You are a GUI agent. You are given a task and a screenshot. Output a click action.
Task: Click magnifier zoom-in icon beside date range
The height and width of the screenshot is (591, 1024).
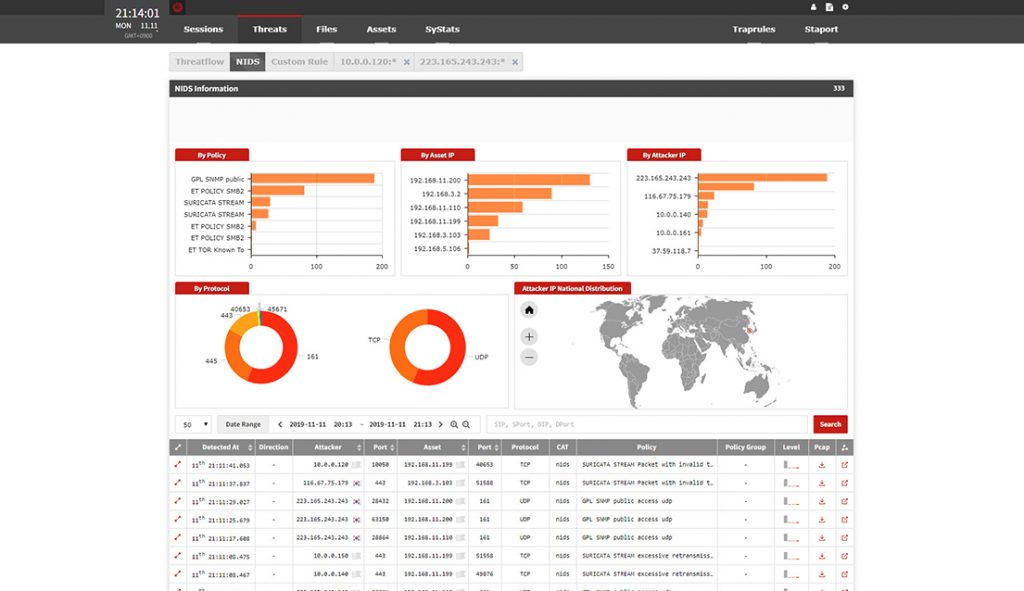454,424
